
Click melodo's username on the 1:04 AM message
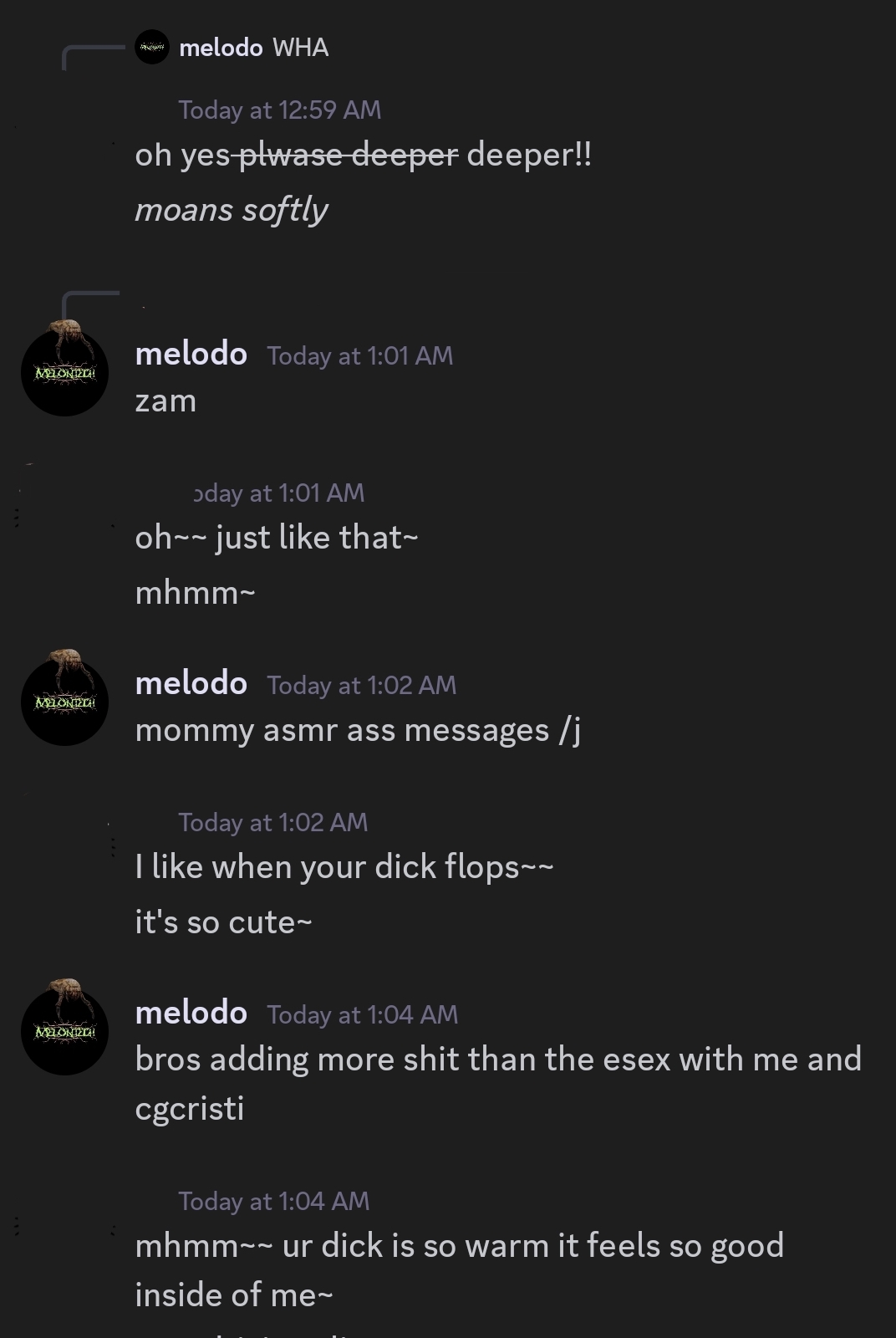click(191, 1014)
